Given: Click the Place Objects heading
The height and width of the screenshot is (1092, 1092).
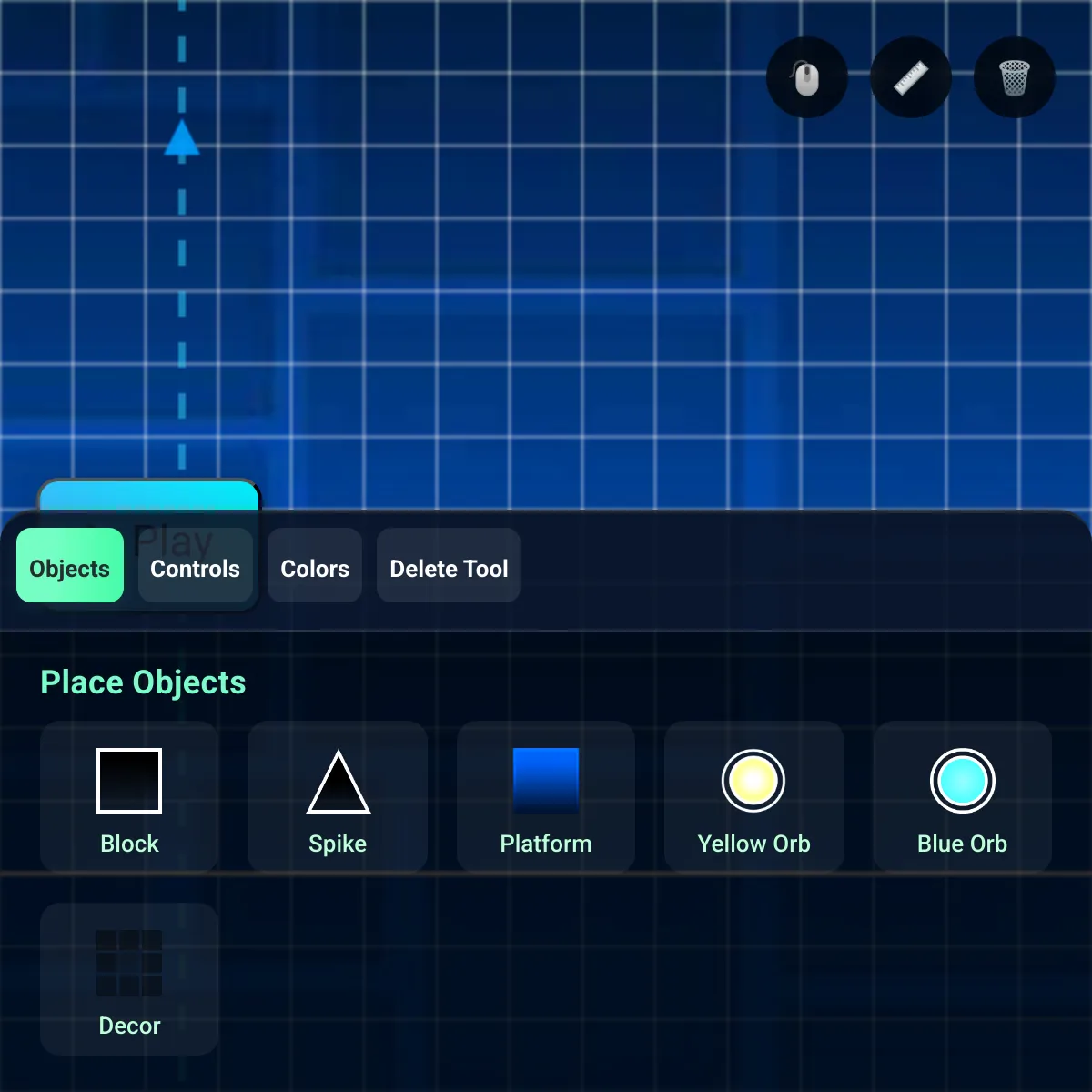Looking at the screenshot, I should tap(144, 682).
